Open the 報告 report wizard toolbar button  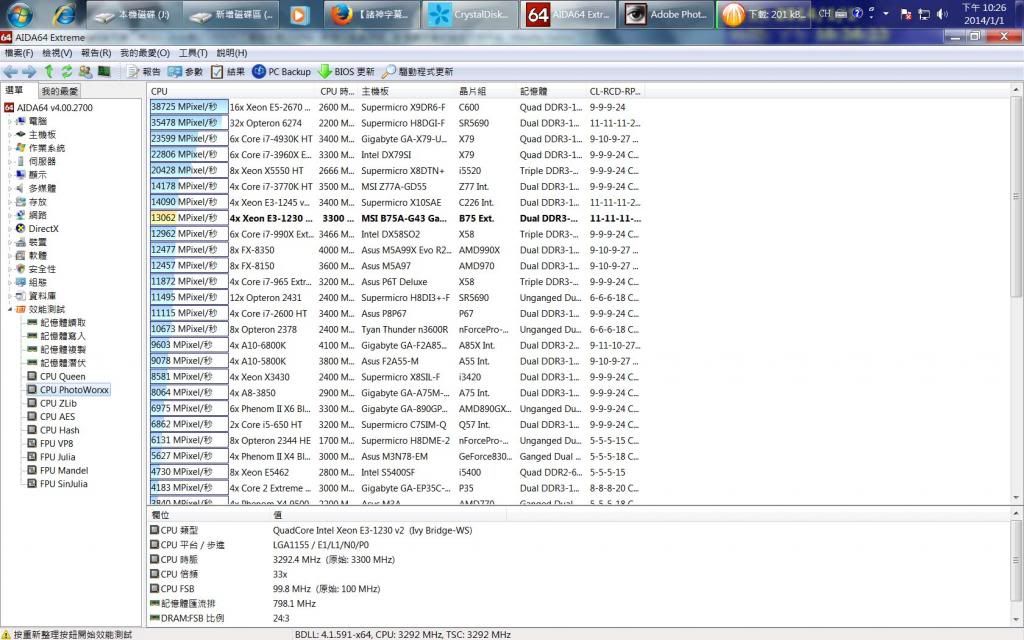tap(144, 72)
